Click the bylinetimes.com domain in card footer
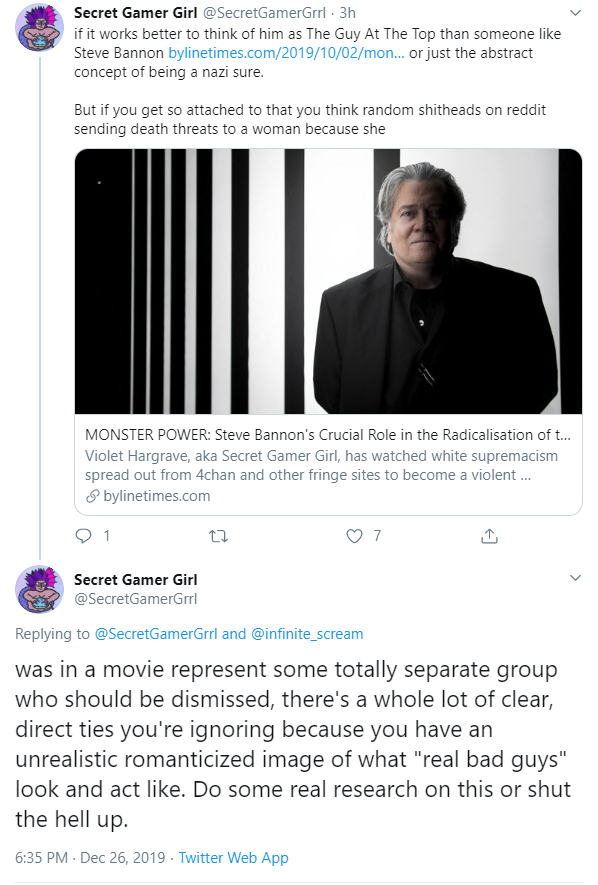The image size is (598, 885). click(x=156, y=496)
